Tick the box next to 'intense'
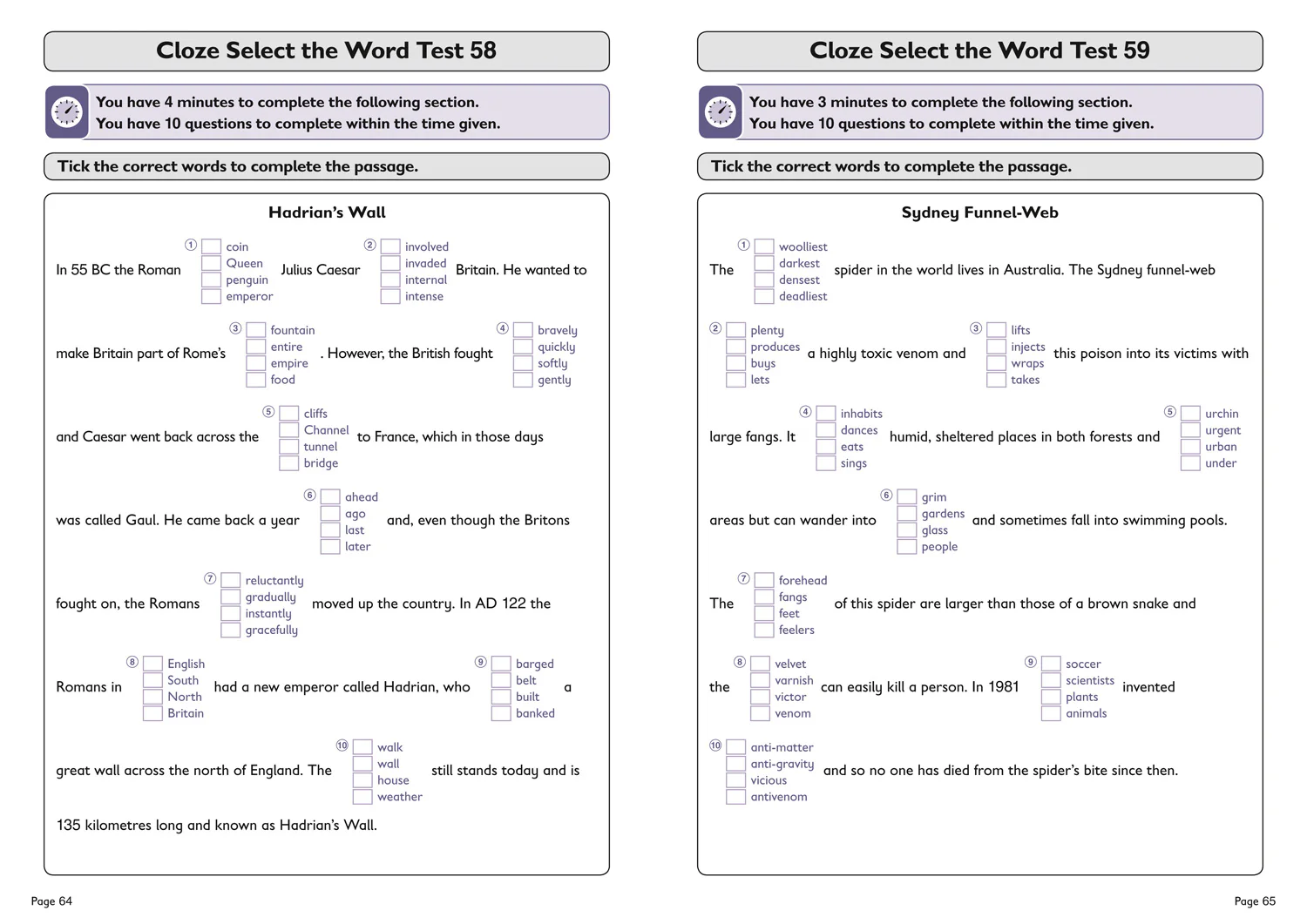 (x=390, y=297)
